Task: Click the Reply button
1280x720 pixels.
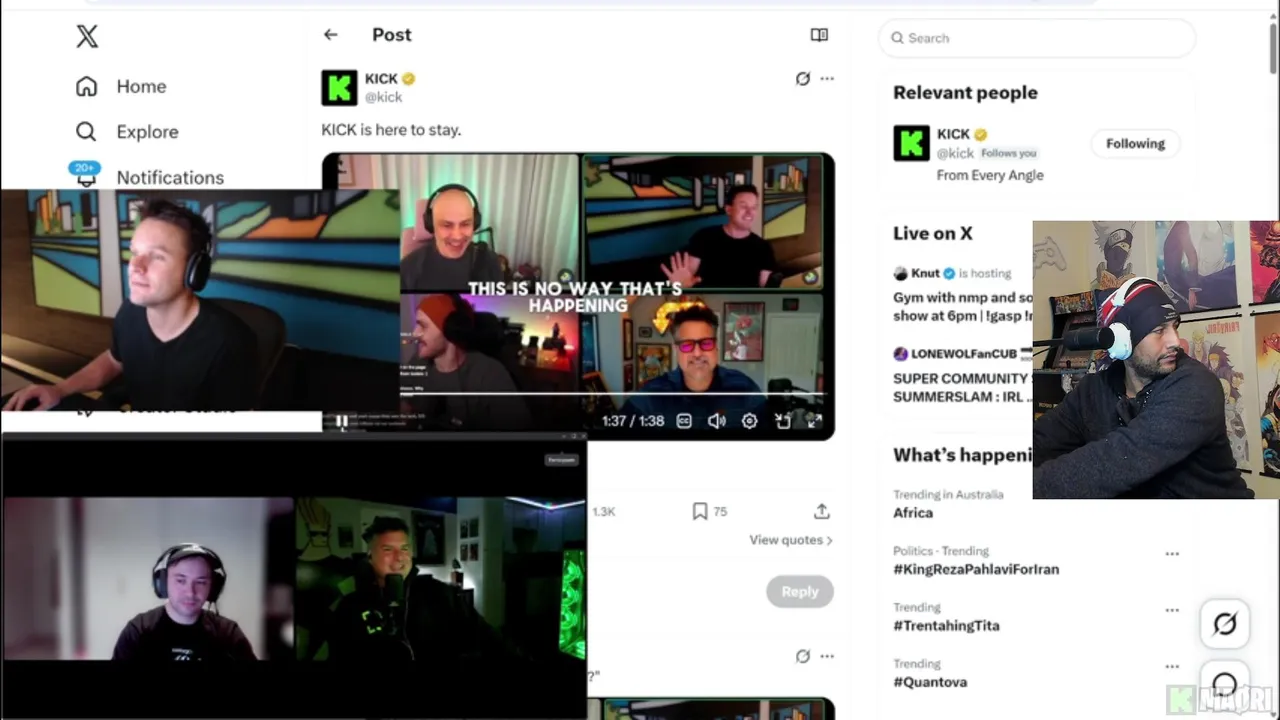Action: point(800,591)
